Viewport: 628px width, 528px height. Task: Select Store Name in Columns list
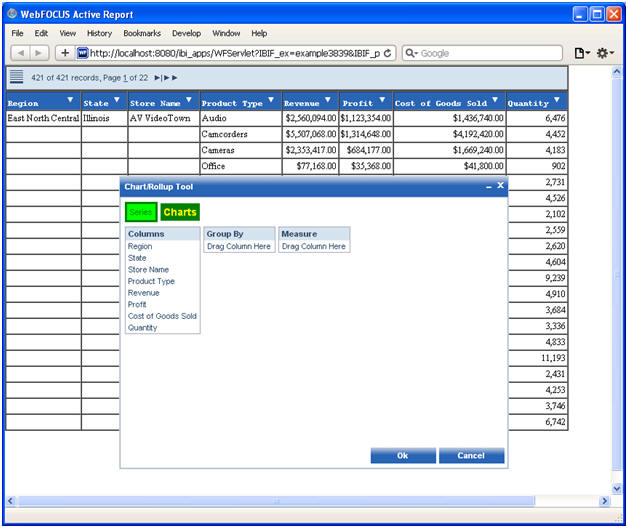[x=148, y=270]
